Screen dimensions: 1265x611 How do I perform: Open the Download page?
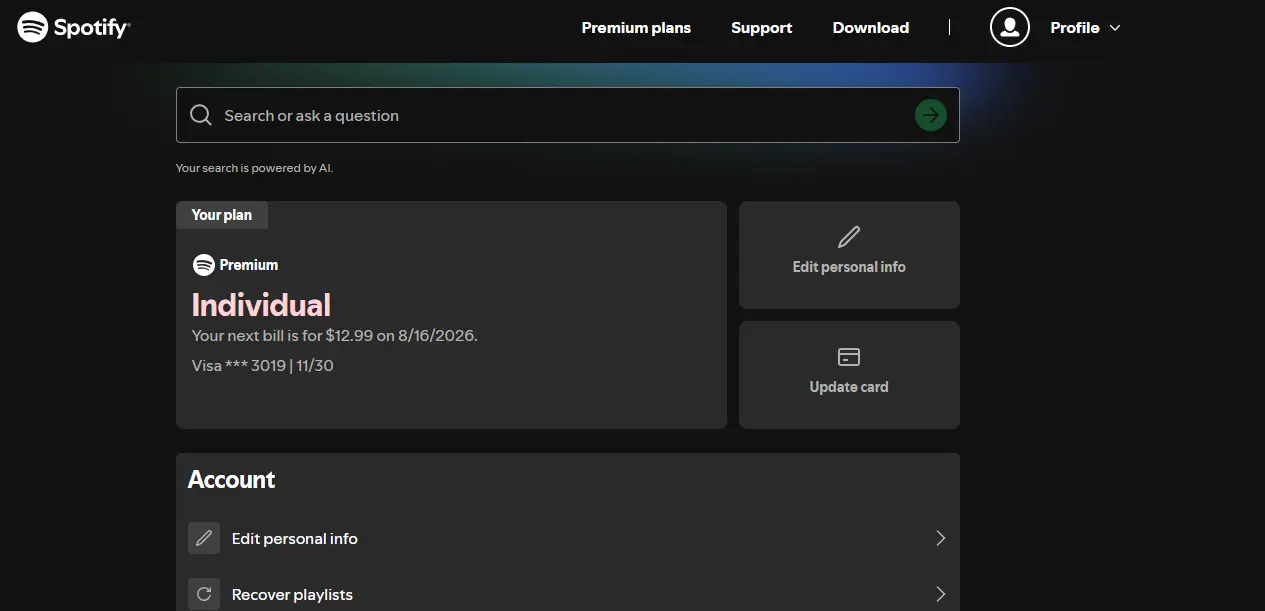tap(870, 28)
